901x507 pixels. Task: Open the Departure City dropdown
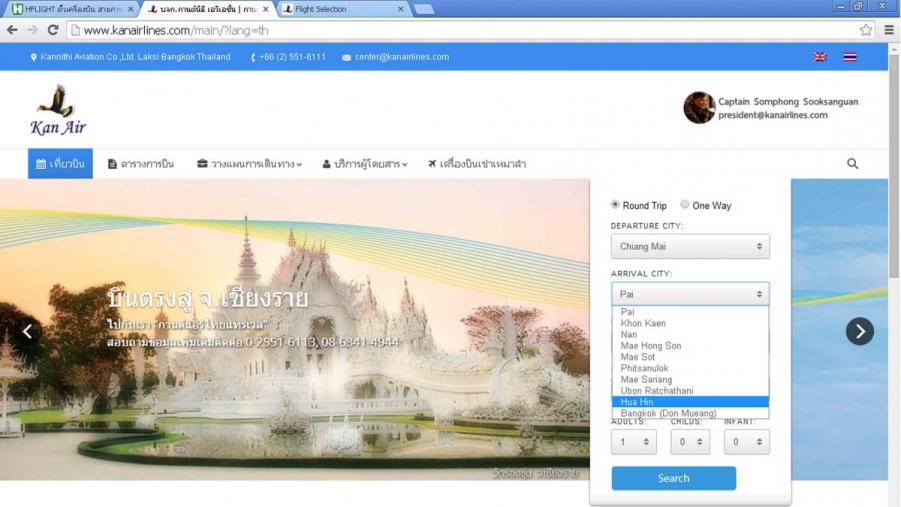[x=690, y=246]
